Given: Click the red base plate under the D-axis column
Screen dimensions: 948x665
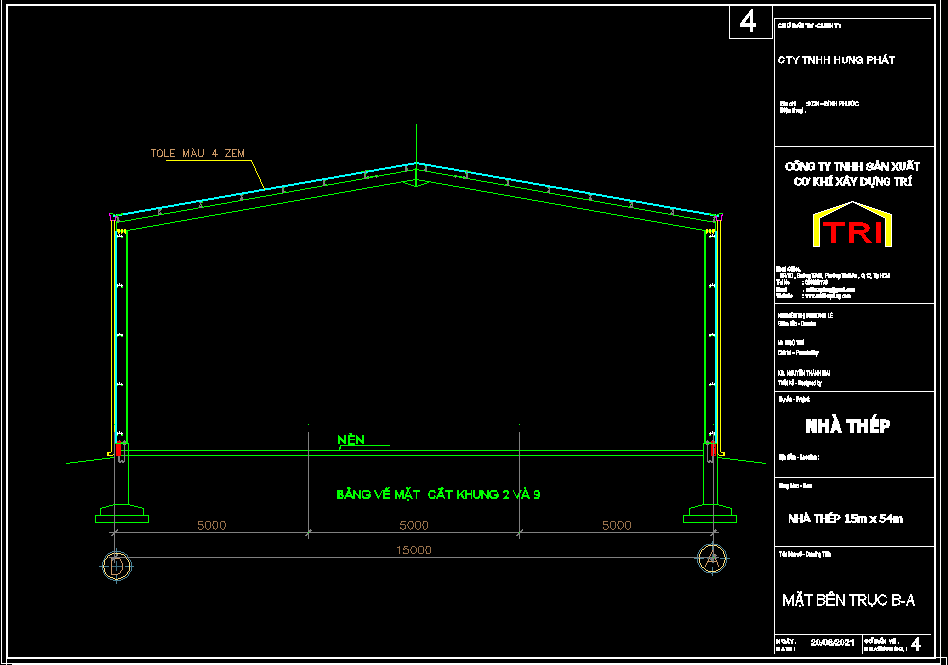Looking at the screenshot, I should click(118, 449).
